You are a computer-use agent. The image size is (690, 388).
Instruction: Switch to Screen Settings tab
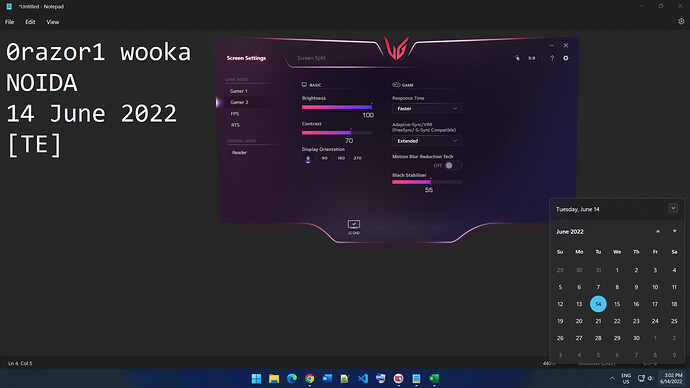pos(246,58)
